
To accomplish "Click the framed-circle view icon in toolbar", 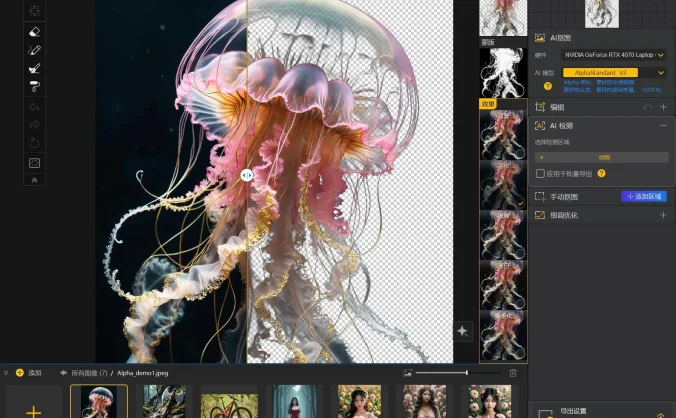I will 34,163.
